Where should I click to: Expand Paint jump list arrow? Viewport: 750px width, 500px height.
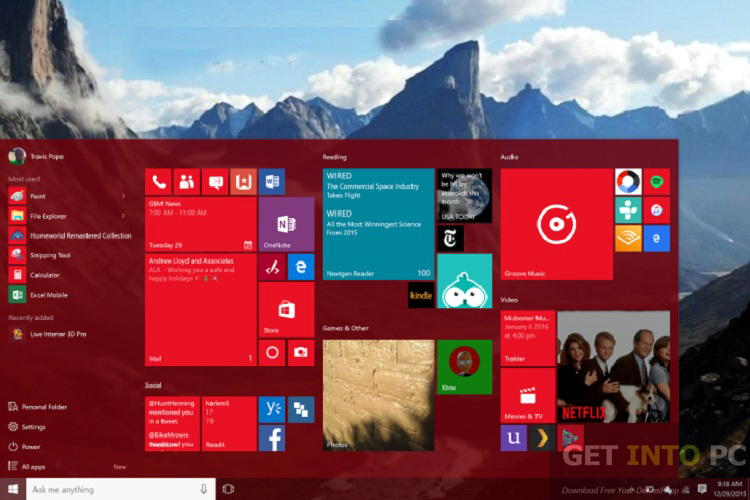(x=123, y=196)
